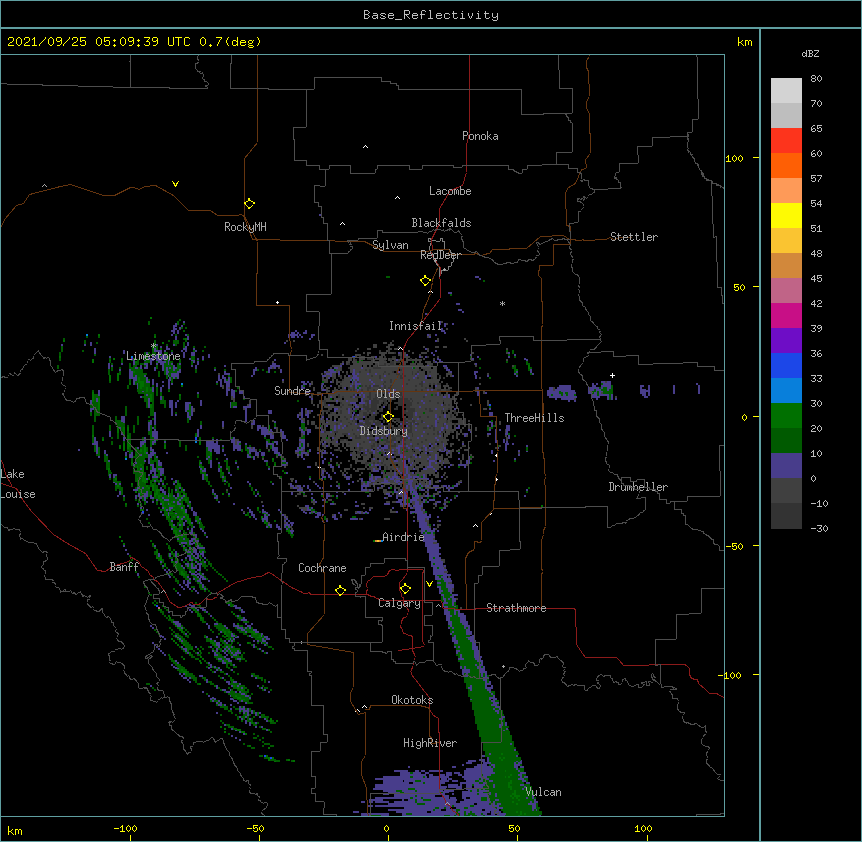Click the dBZ legend heading
862x842 pixels.
click(x=810, y=53)
